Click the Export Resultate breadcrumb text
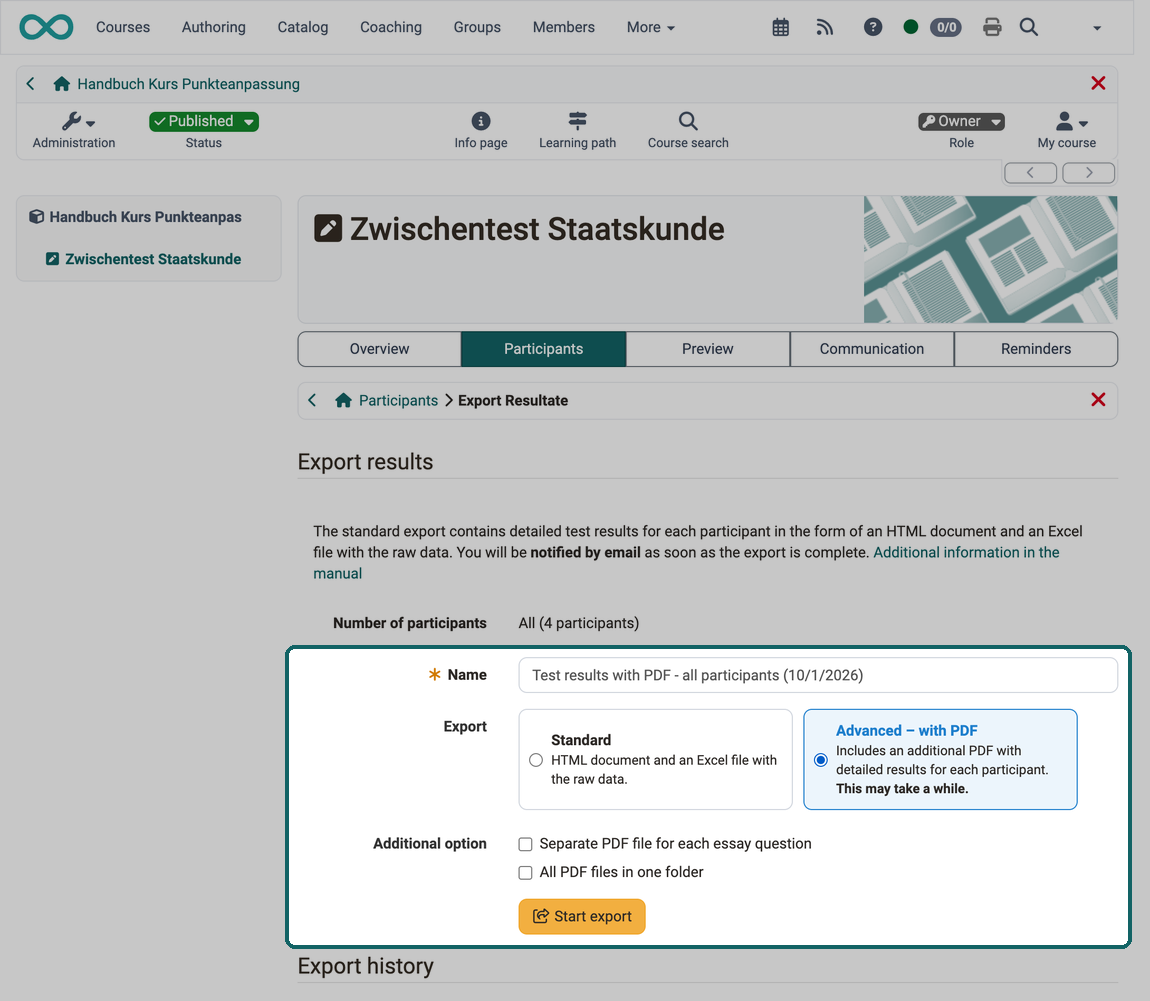This screenshot has width=1150, height=1001. click(513, 400)
